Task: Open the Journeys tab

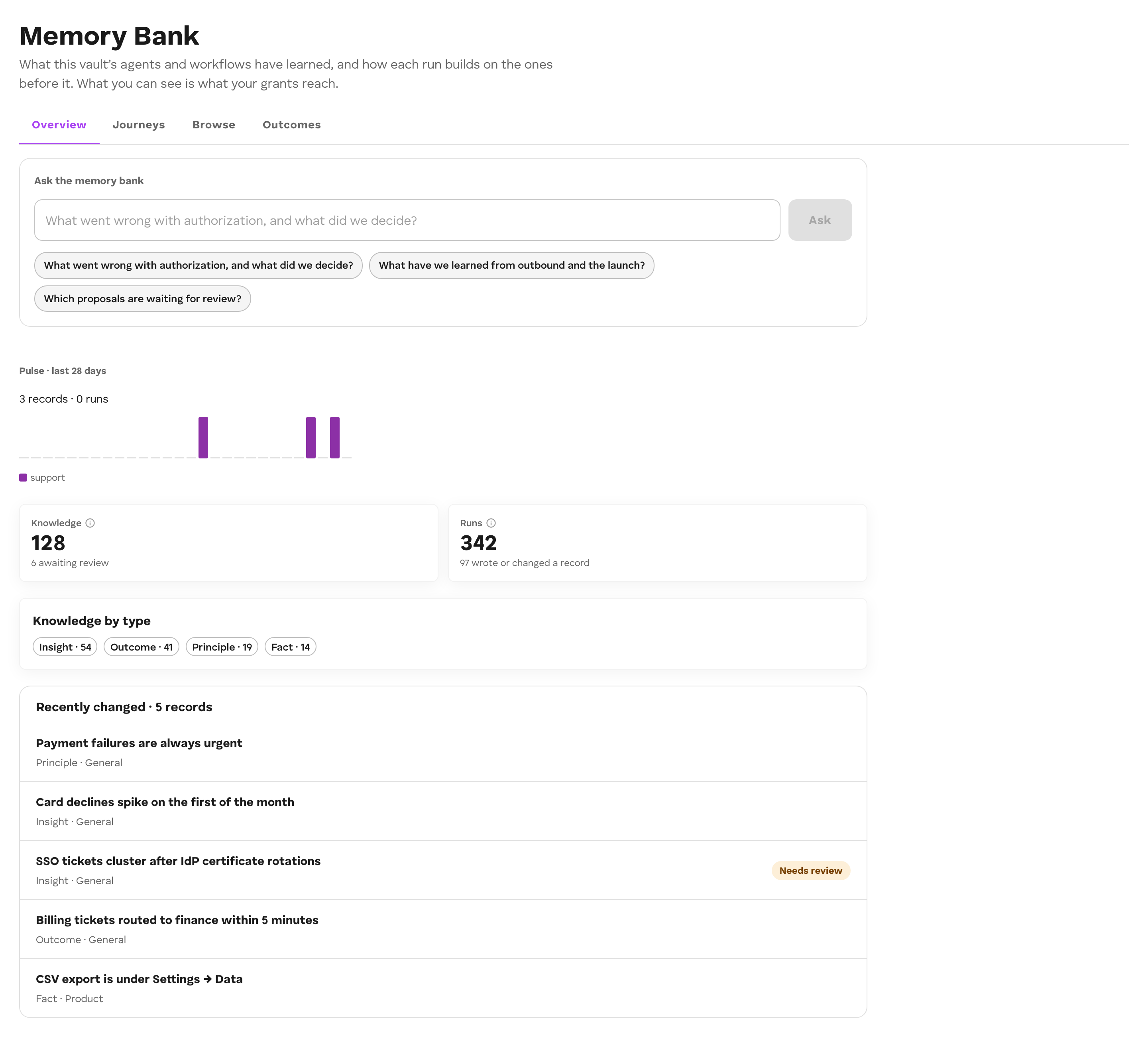Action: click(x=138, y=125)
